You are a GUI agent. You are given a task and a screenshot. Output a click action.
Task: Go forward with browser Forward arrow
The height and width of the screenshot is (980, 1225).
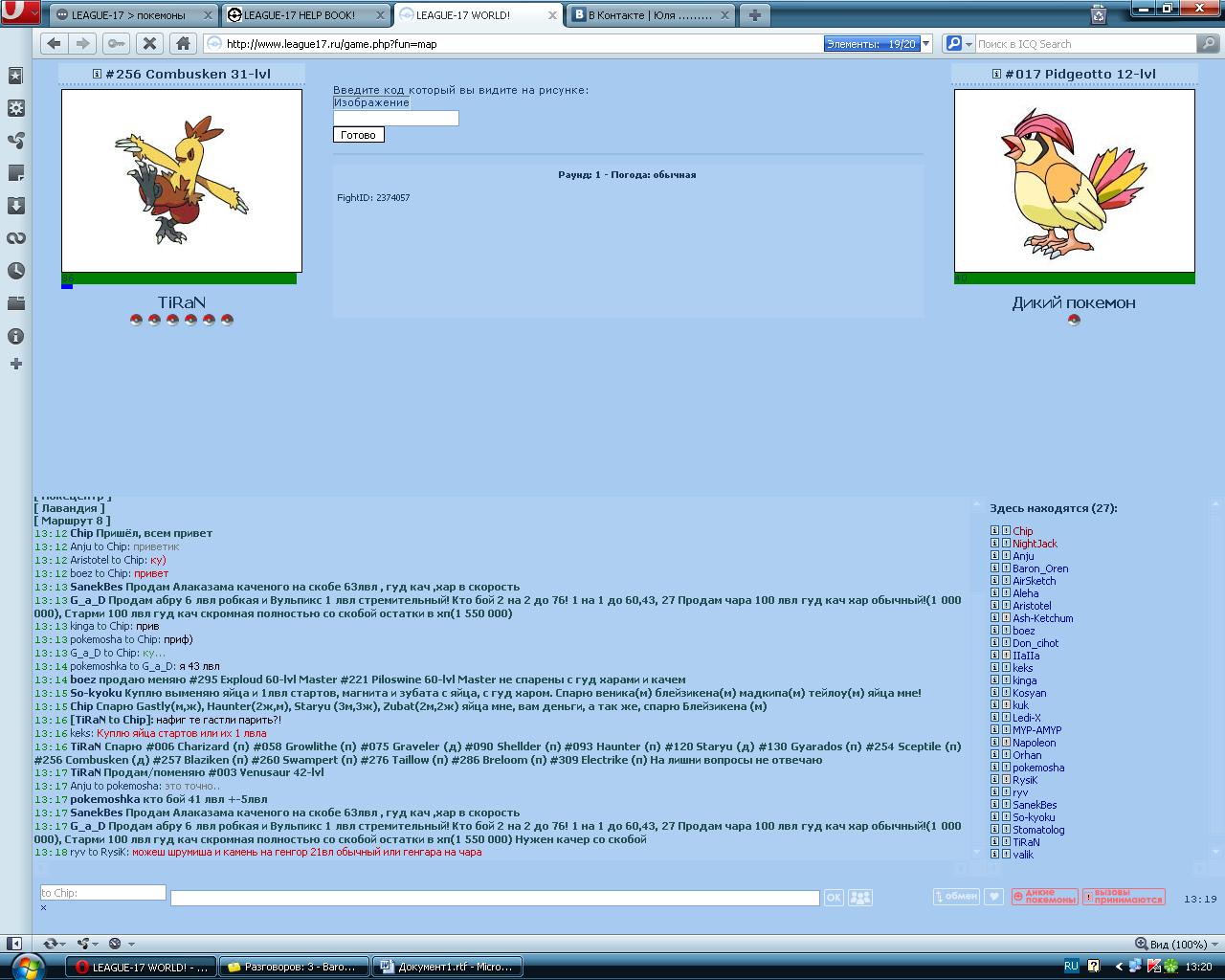83,43
